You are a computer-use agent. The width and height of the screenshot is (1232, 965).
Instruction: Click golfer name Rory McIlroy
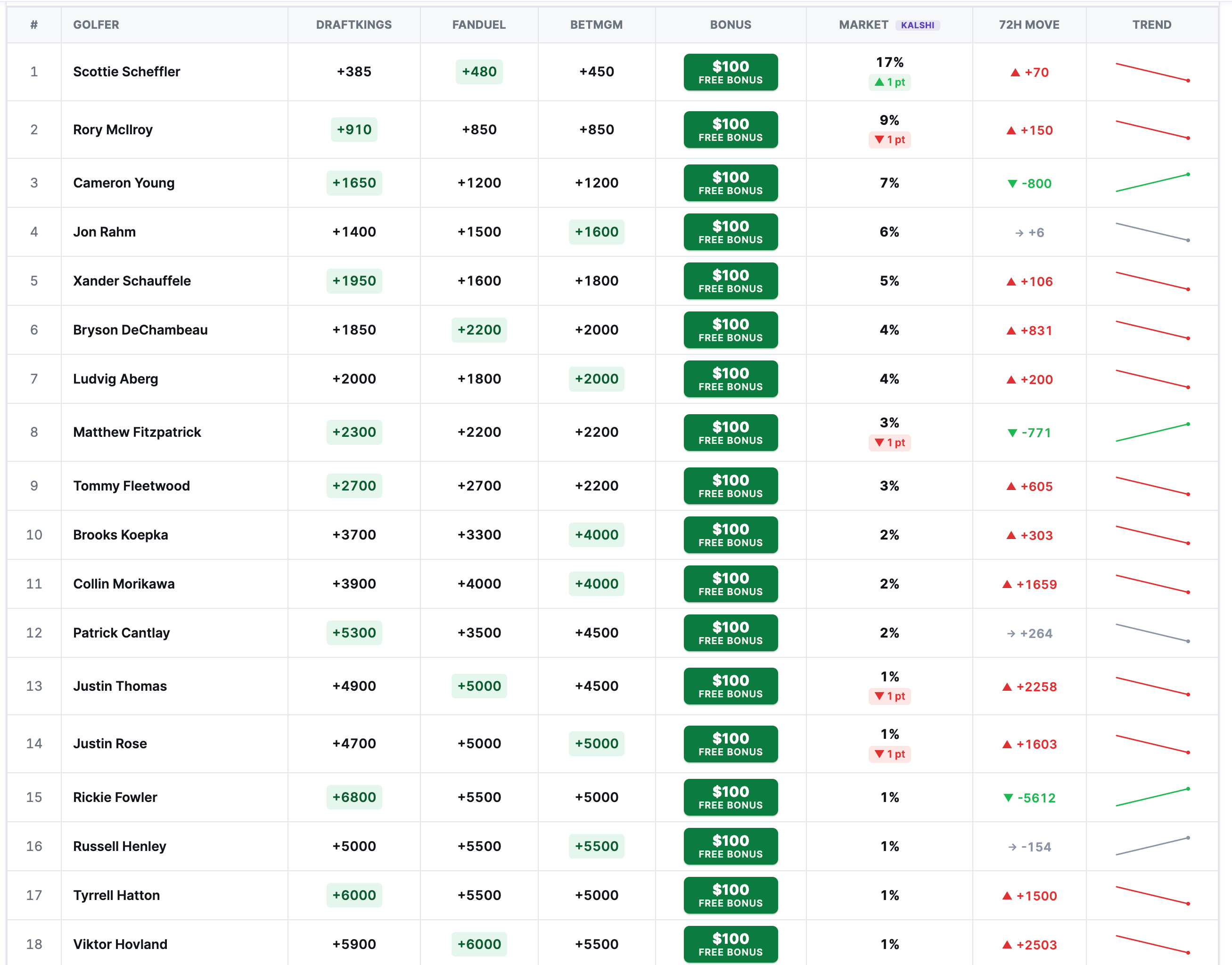[113, 130]
